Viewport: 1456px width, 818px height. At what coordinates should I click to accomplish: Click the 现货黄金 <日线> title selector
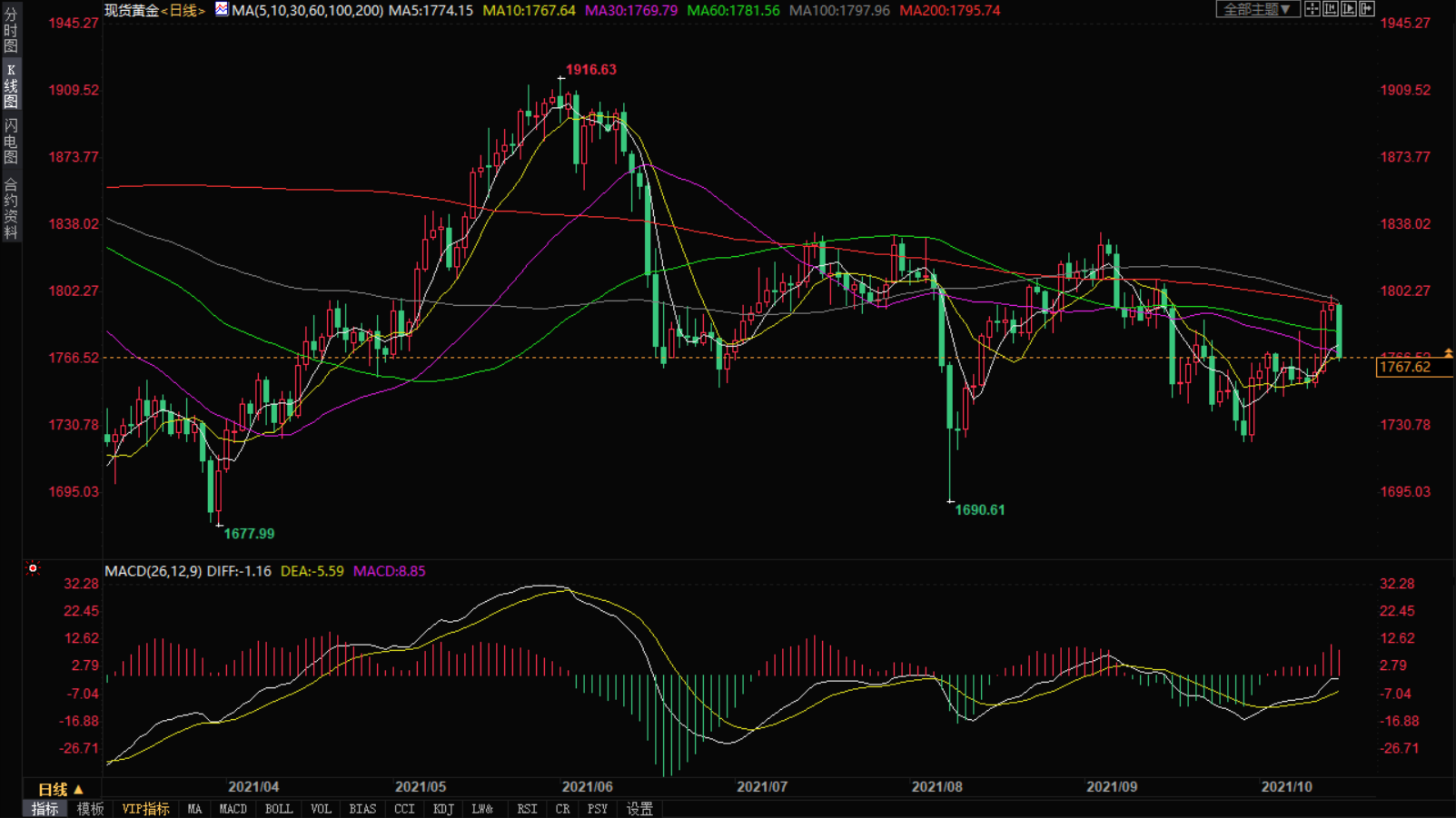[154, 11]
